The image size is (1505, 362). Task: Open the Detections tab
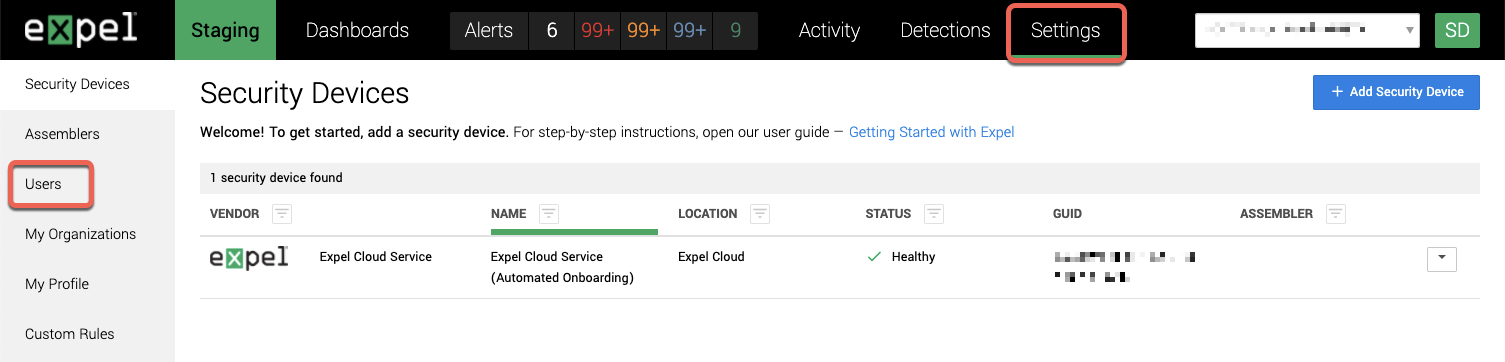pyautogui.click(x=945, y=30)
